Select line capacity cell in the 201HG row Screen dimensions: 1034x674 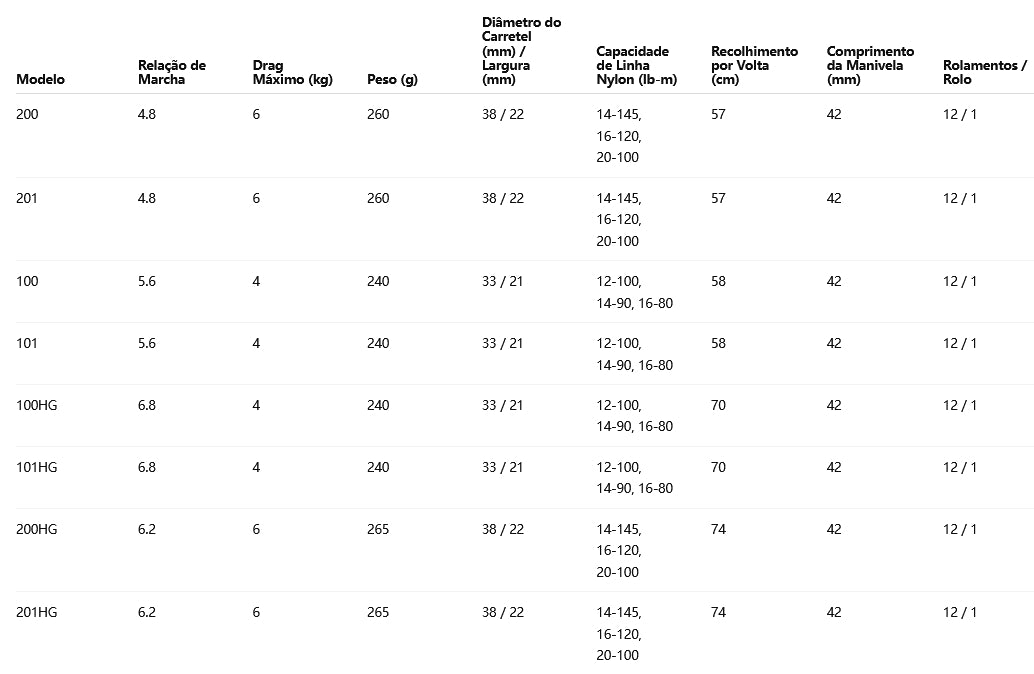tap(619, 633)
